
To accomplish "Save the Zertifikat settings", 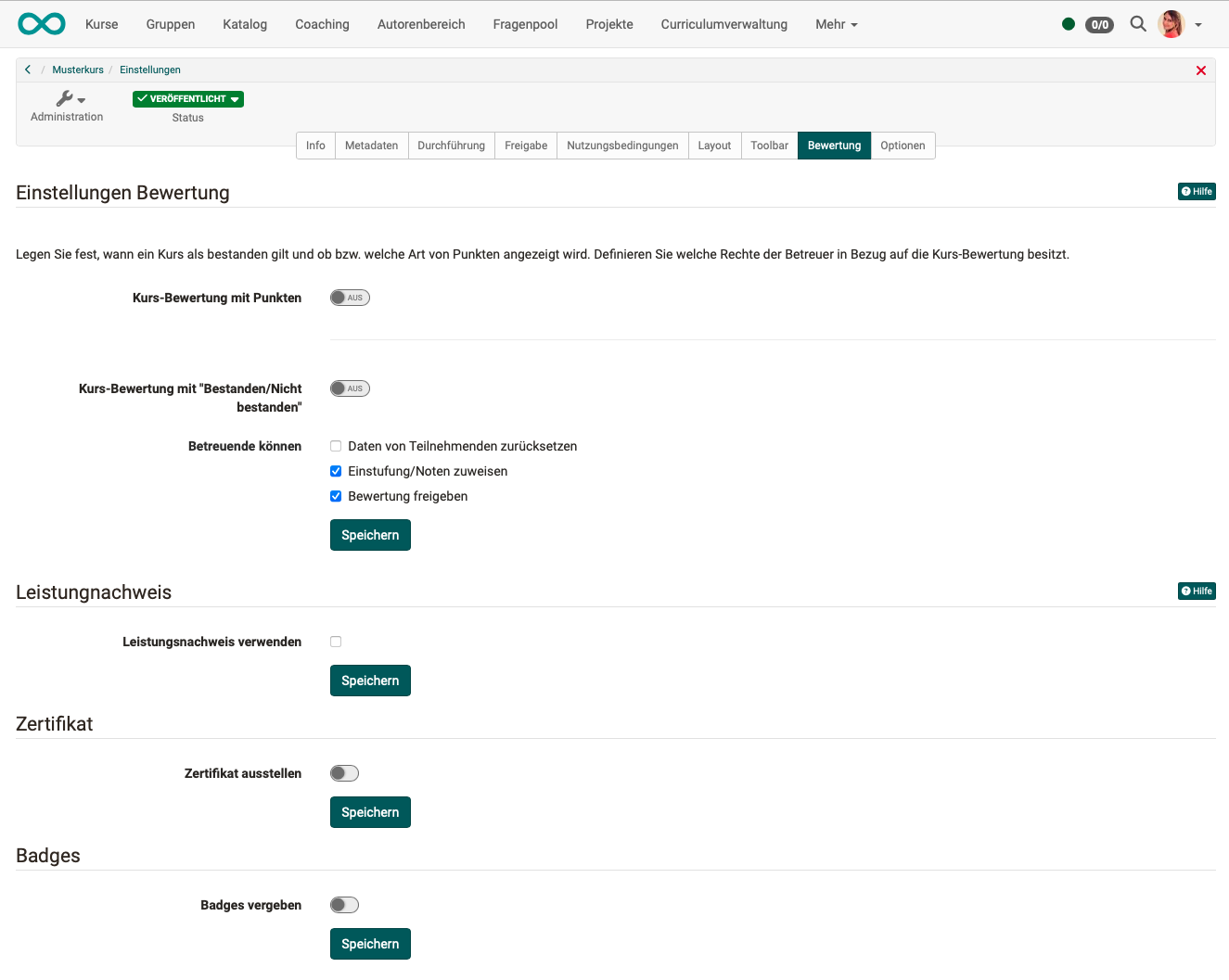I will (x=370, y=811).
